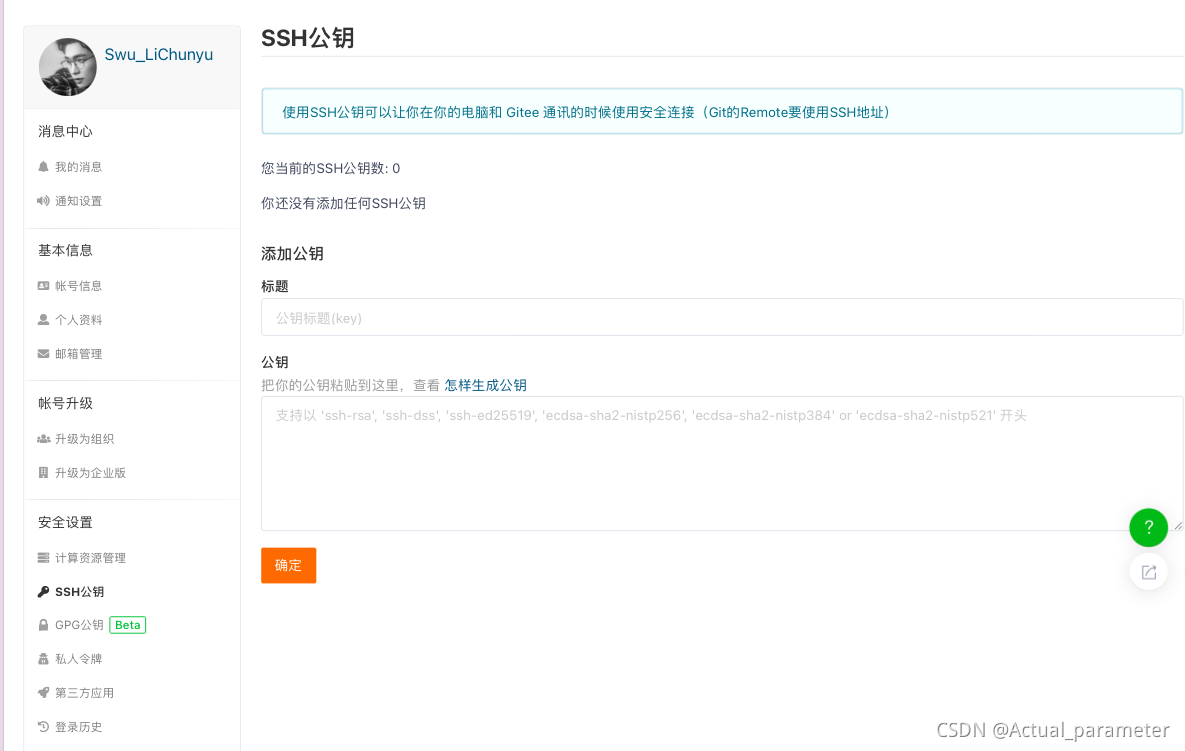This screenshot has width=1185, height=751.
Task: Click the blue SSH info notice text
Action: click(x=586, y=113)
